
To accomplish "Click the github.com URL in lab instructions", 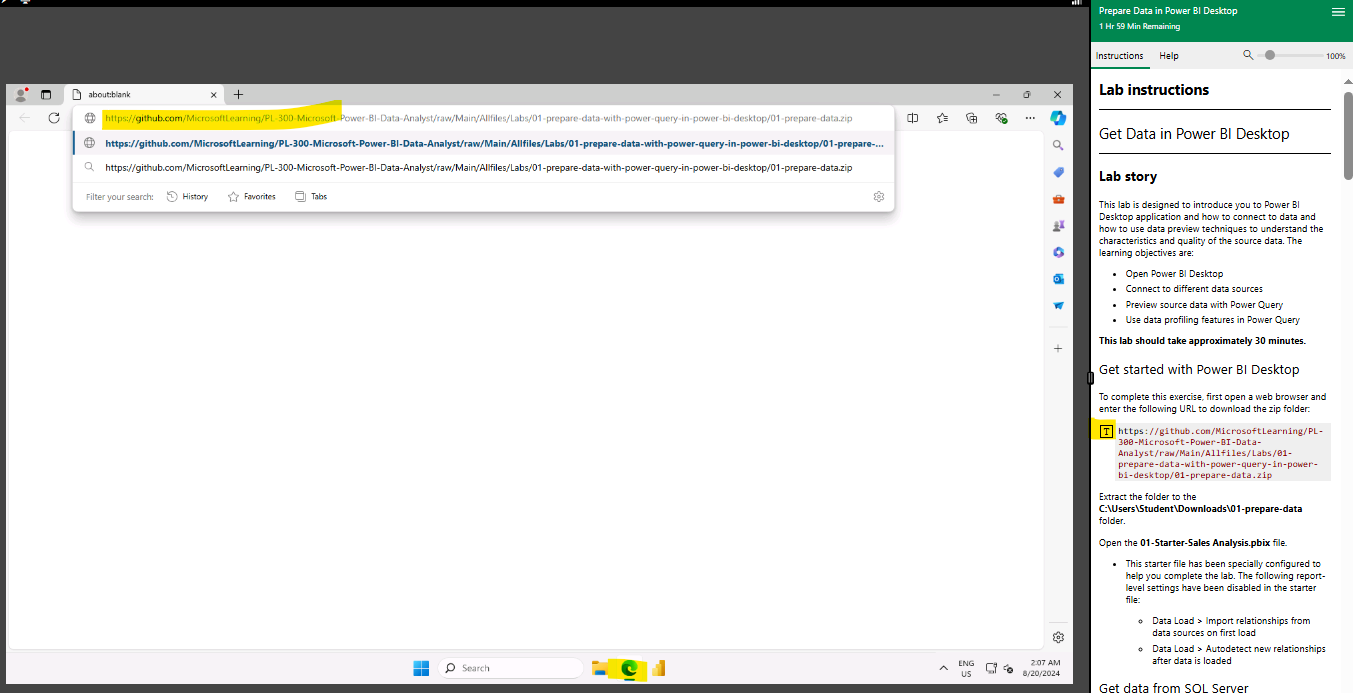I will (1221, 453).
